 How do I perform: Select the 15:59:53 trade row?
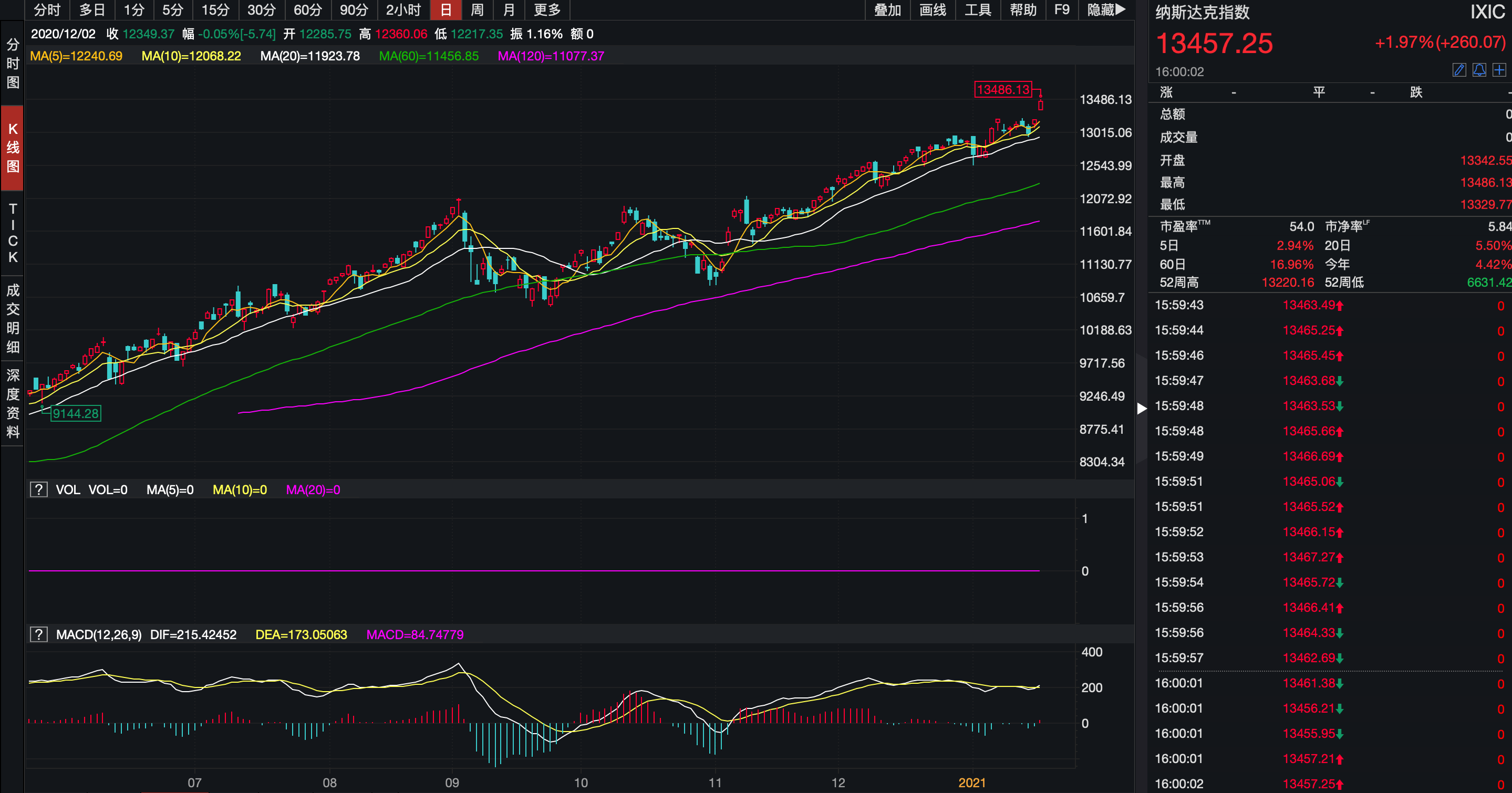[x=1330, y=557]
